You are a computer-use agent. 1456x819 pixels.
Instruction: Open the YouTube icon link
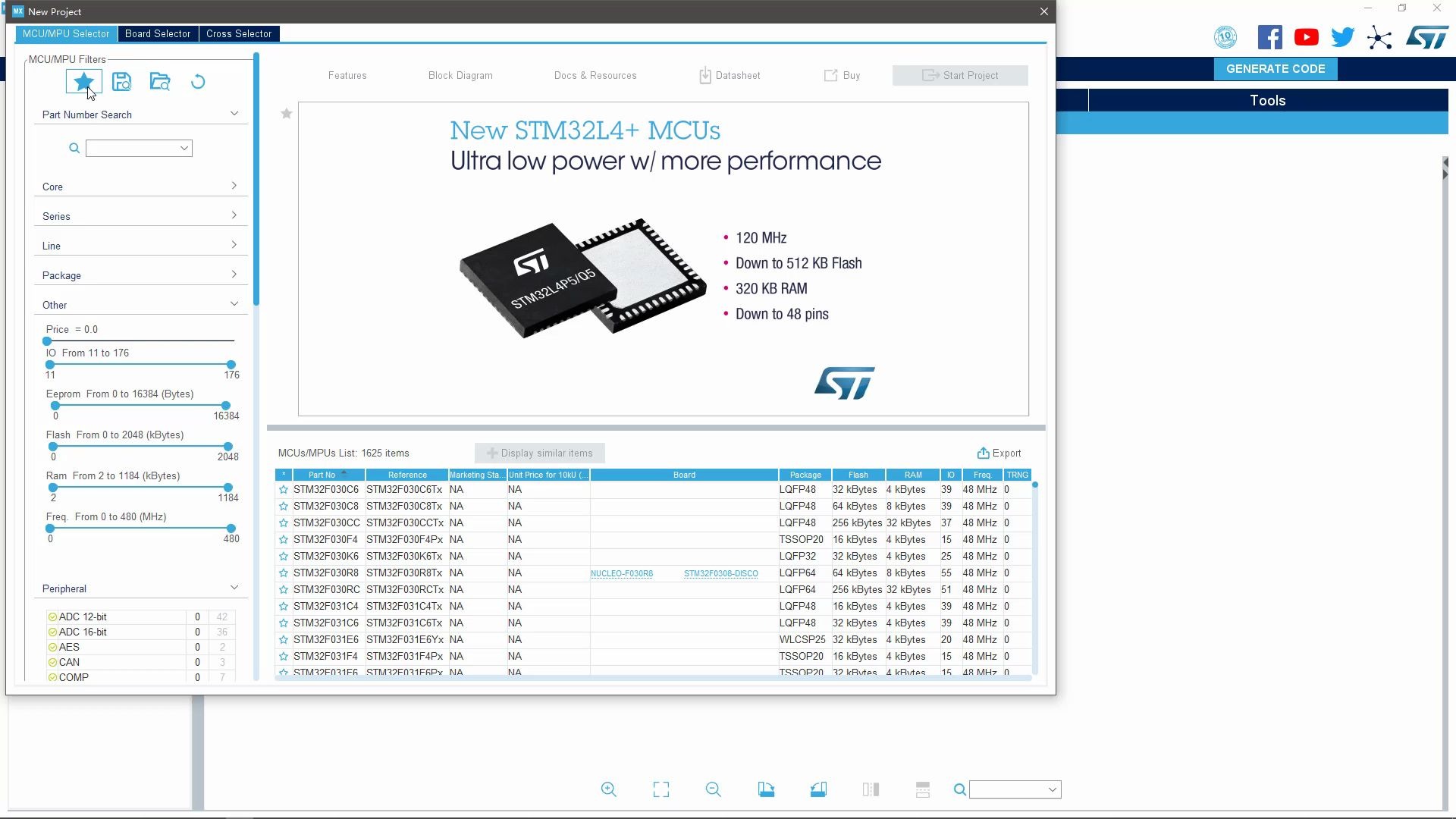[x=1306, y=37]
